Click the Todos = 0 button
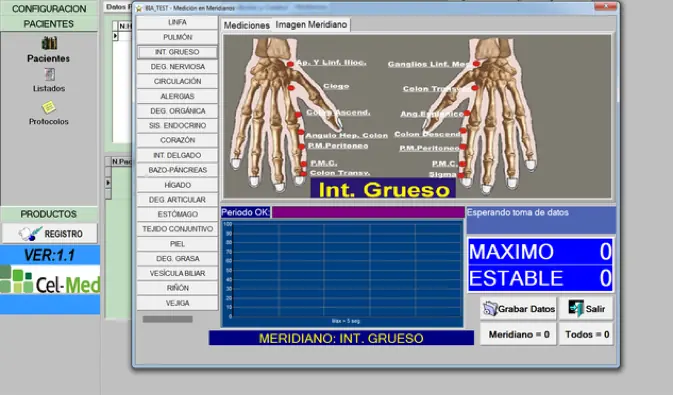 (x=586, y=334)
